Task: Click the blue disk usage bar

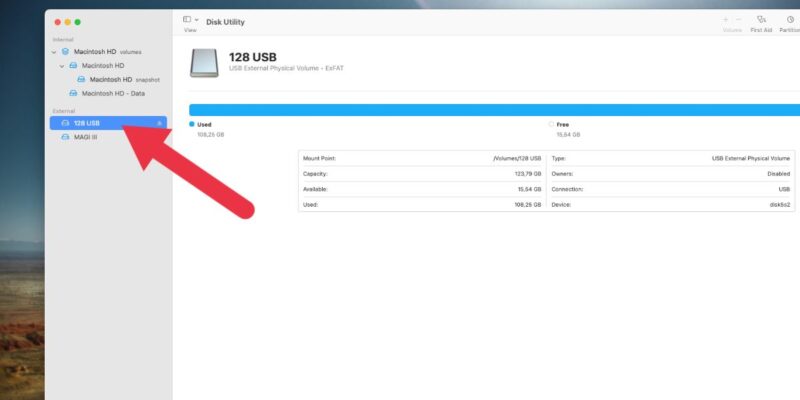Action: pos(494,110)
